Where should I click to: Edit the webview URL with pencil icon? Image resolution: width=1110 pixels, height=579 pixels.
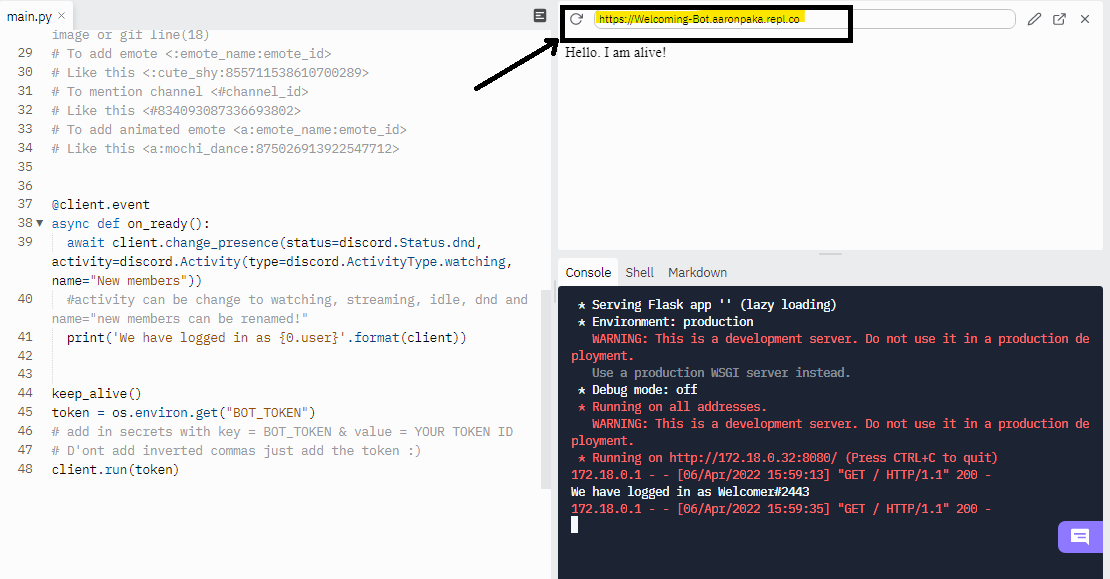(1034, 19)
